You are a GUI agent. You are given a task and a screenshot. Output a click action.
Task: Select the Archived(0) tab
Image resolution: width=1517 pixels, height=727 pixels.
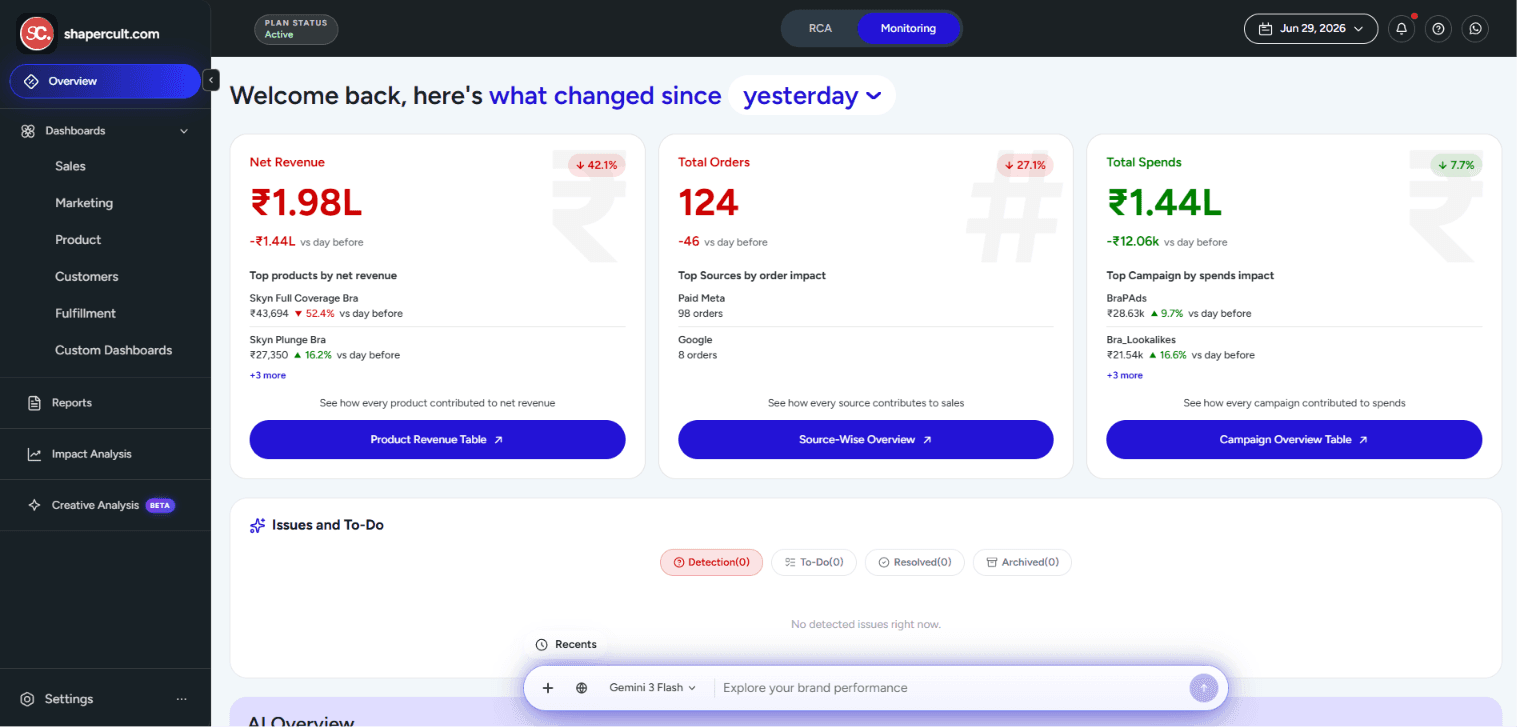[x=1022, y=562]
